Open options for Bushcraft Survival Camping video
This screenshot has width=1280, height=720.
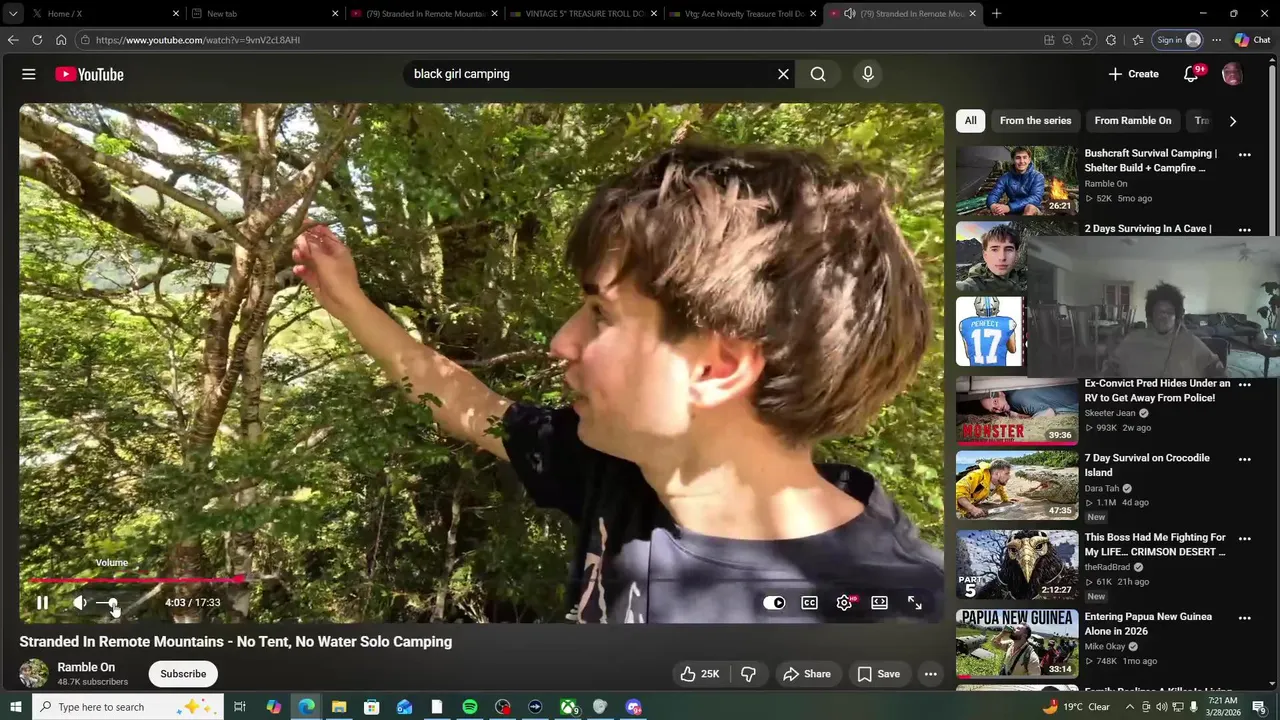(1244, 155)
